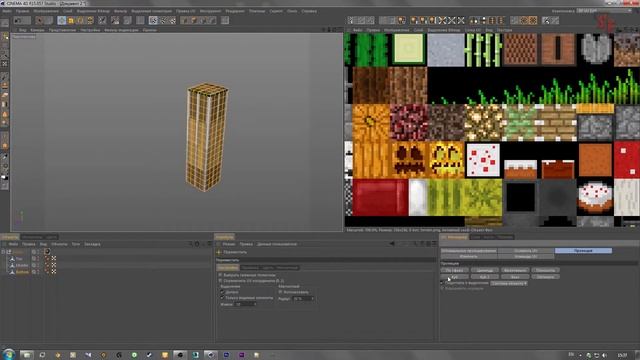Switch to 'Материалы' tab beside Objects
The image size is (640, 360).
pyautogui.click(x=32, y=237)
